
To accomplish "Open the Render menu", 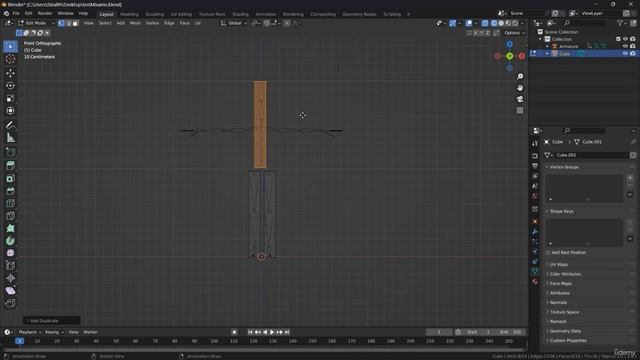I will 45,13.
